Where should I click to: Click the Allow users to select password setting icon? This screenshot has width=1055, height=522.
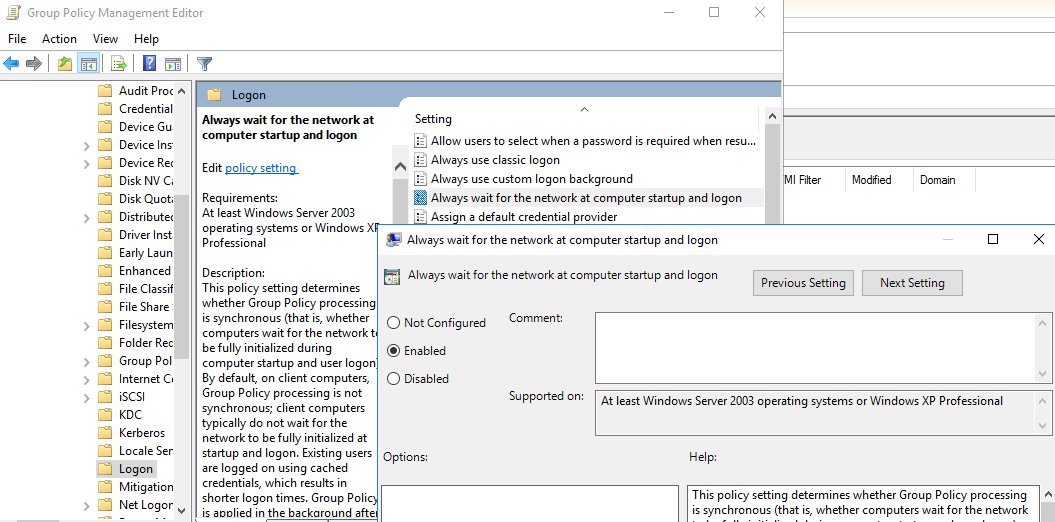tap(421, 141)
